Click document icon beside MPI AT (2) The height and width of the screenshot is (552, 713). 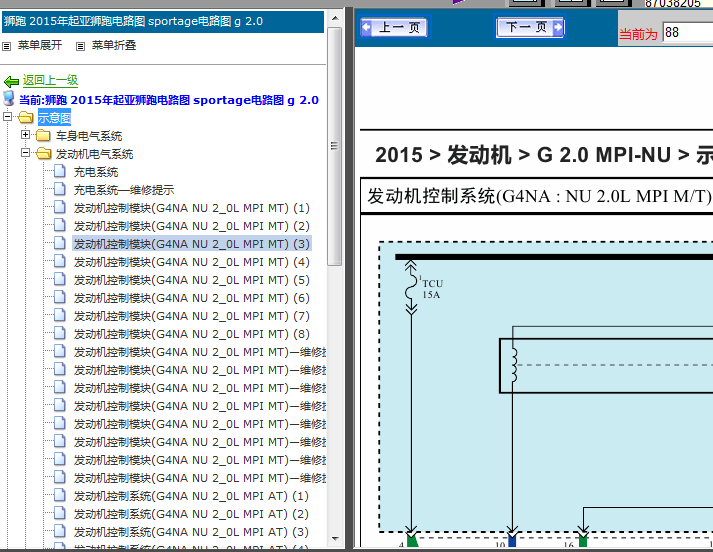coord(60,513)
